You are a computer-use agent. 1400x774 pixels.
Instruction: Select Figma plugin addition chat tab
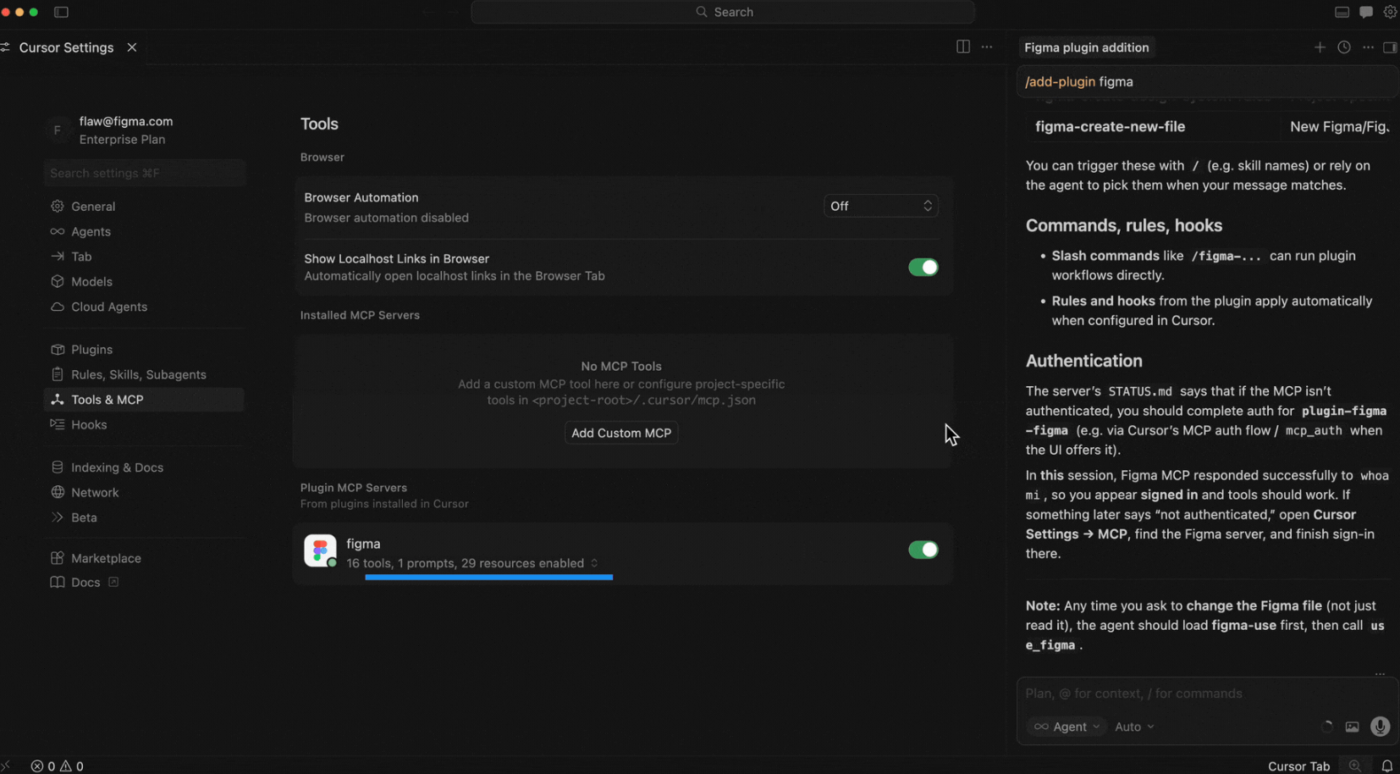point(1086,47)
